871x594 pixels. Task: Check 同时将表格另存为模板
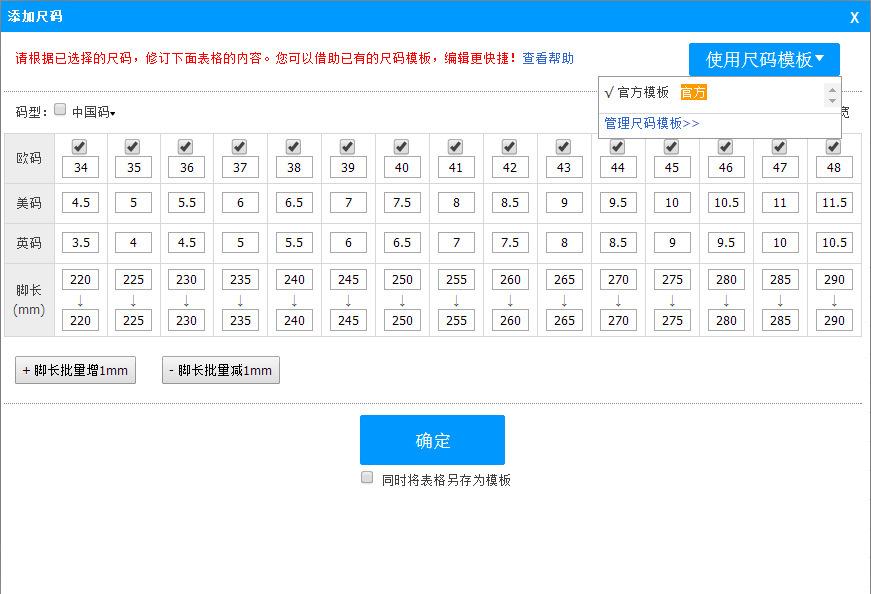[366, 478]
